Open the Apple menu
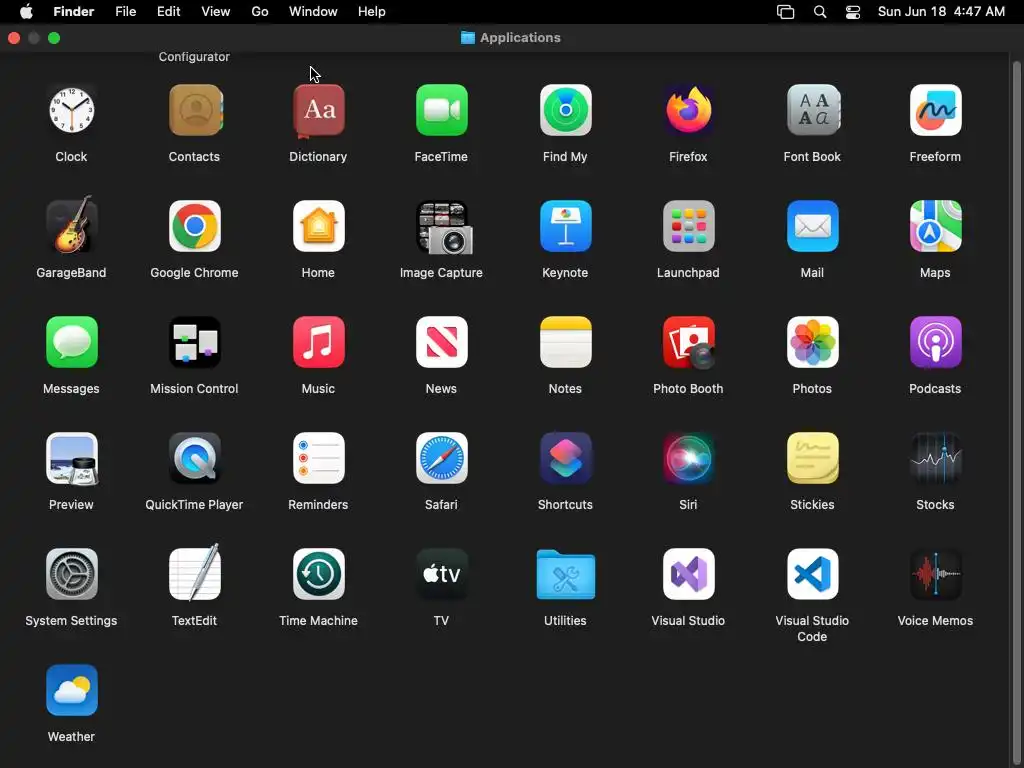This screenshot has width=1024, height=768. pyautogui.click(x=26, y=12)
